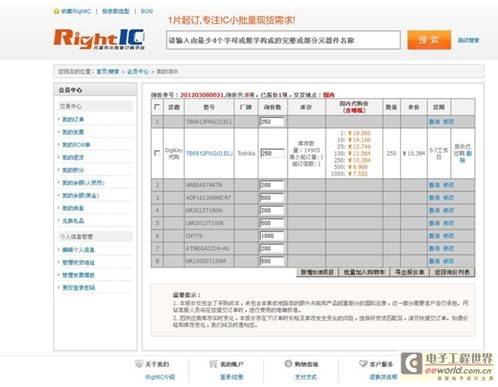This screenshot has height=387, width=498.
Task: Open the 登录注册 footer link
Action: point(231,377)
